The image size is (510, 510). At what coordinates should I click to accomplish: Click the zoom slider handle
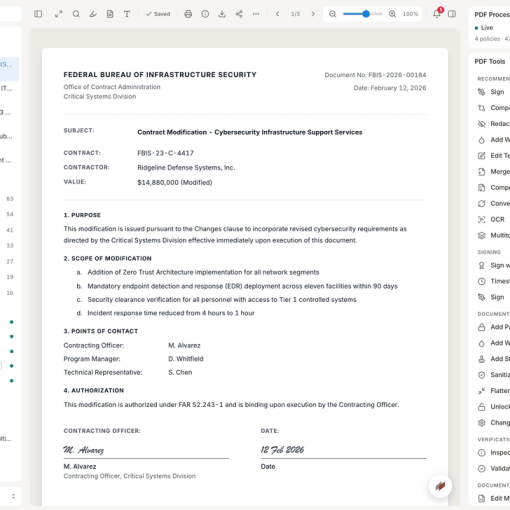[366, 14]
